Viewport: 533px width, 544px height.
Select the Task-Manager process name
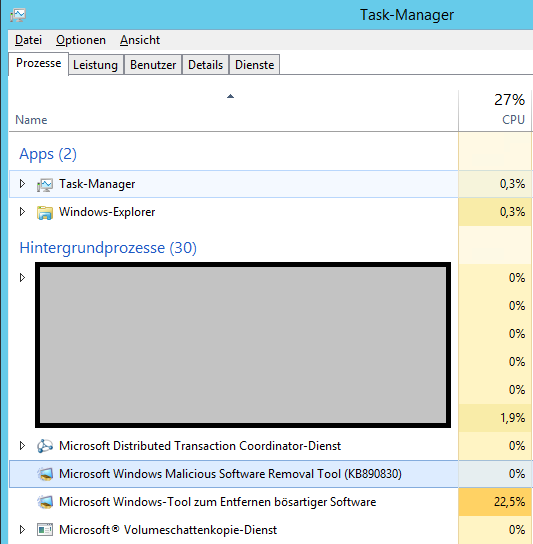(x=97, y=184)
